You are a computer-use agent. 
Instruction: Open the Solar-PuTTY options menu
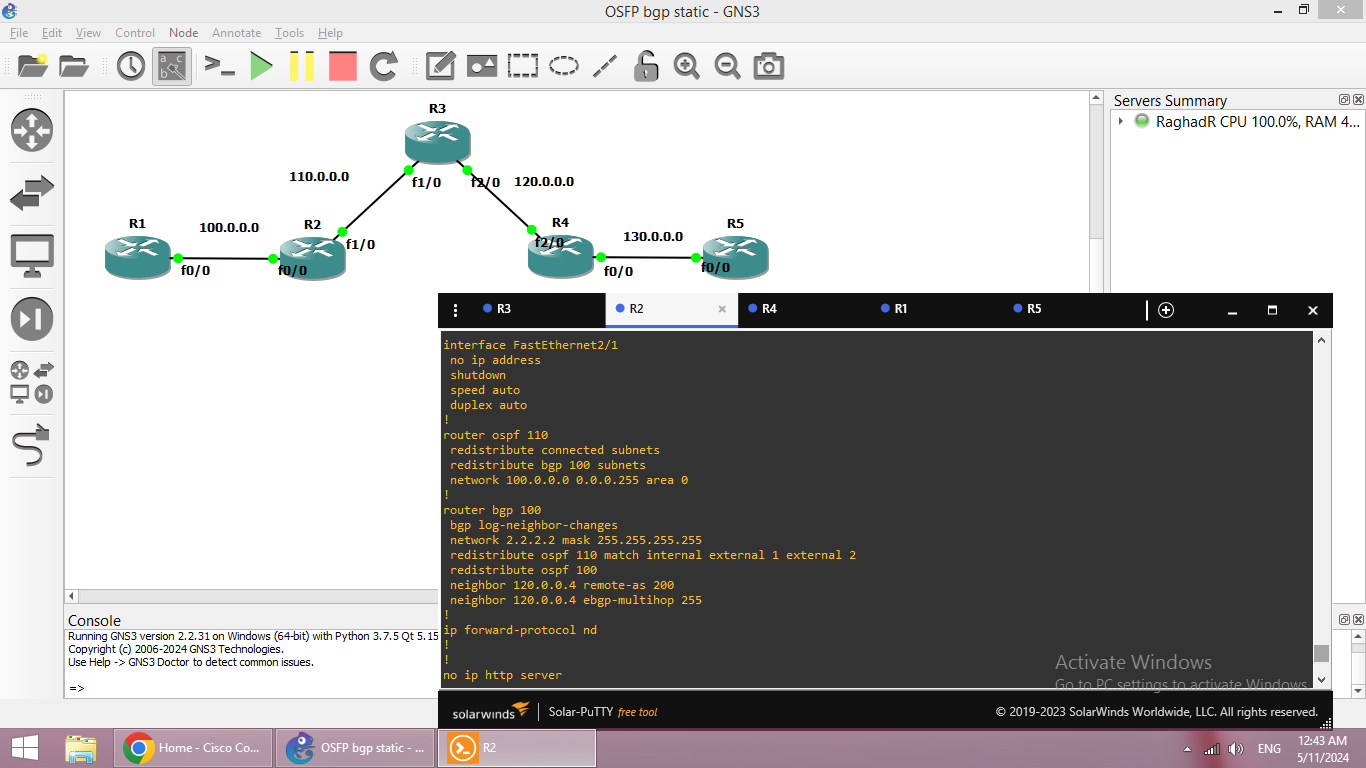tap(456, 310)
